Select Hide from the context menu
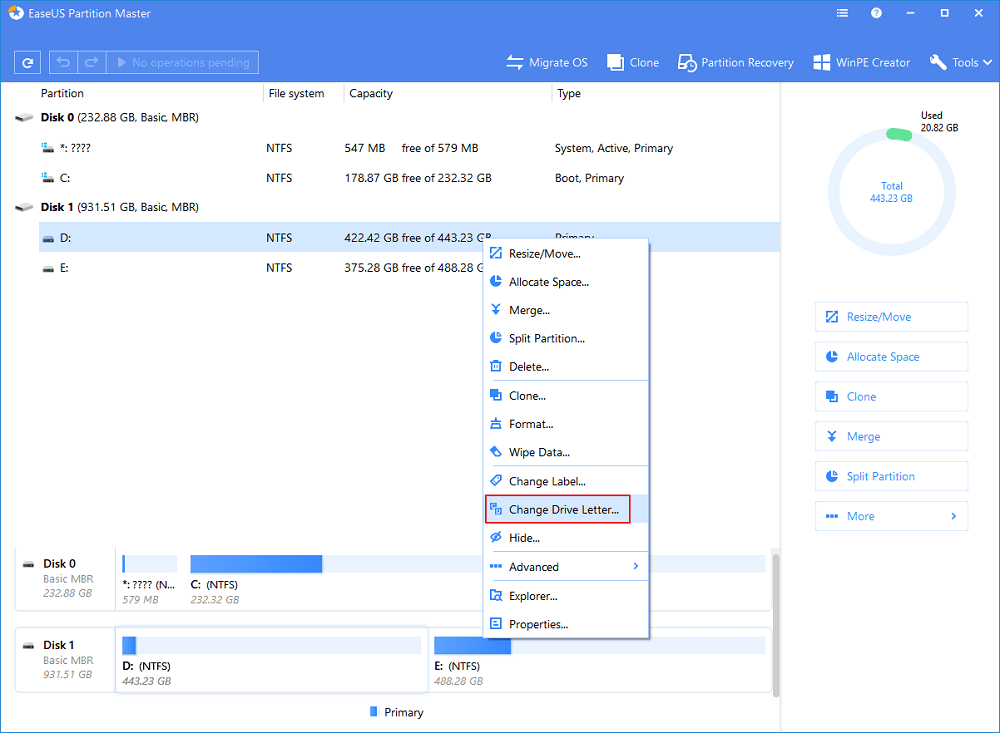Image resolution: width=1000 pixels, height=733 pixels. point(526,537)
